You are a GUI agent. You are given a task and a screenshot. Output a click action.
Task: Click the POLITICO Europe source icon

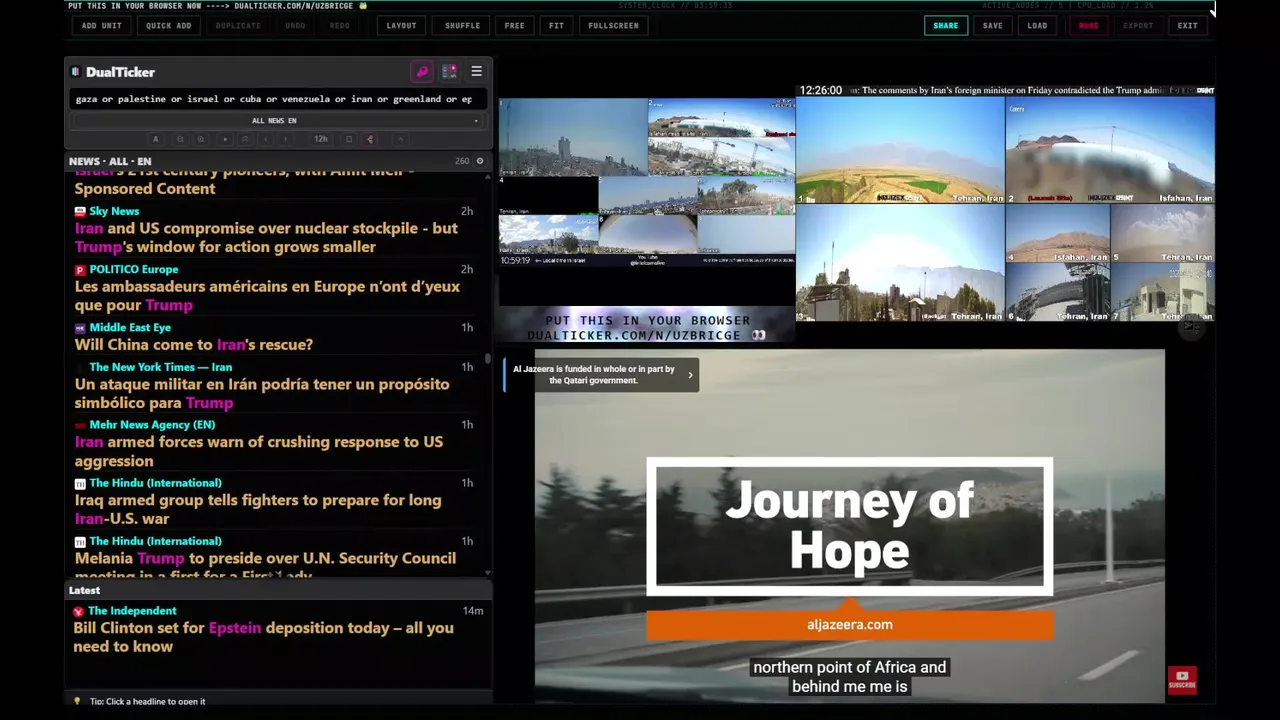[80, 270]
